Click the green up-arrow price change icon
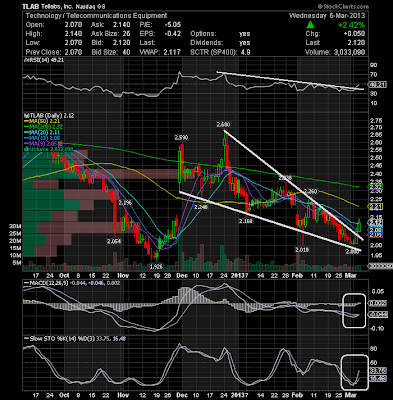 (x=310, y=24)
